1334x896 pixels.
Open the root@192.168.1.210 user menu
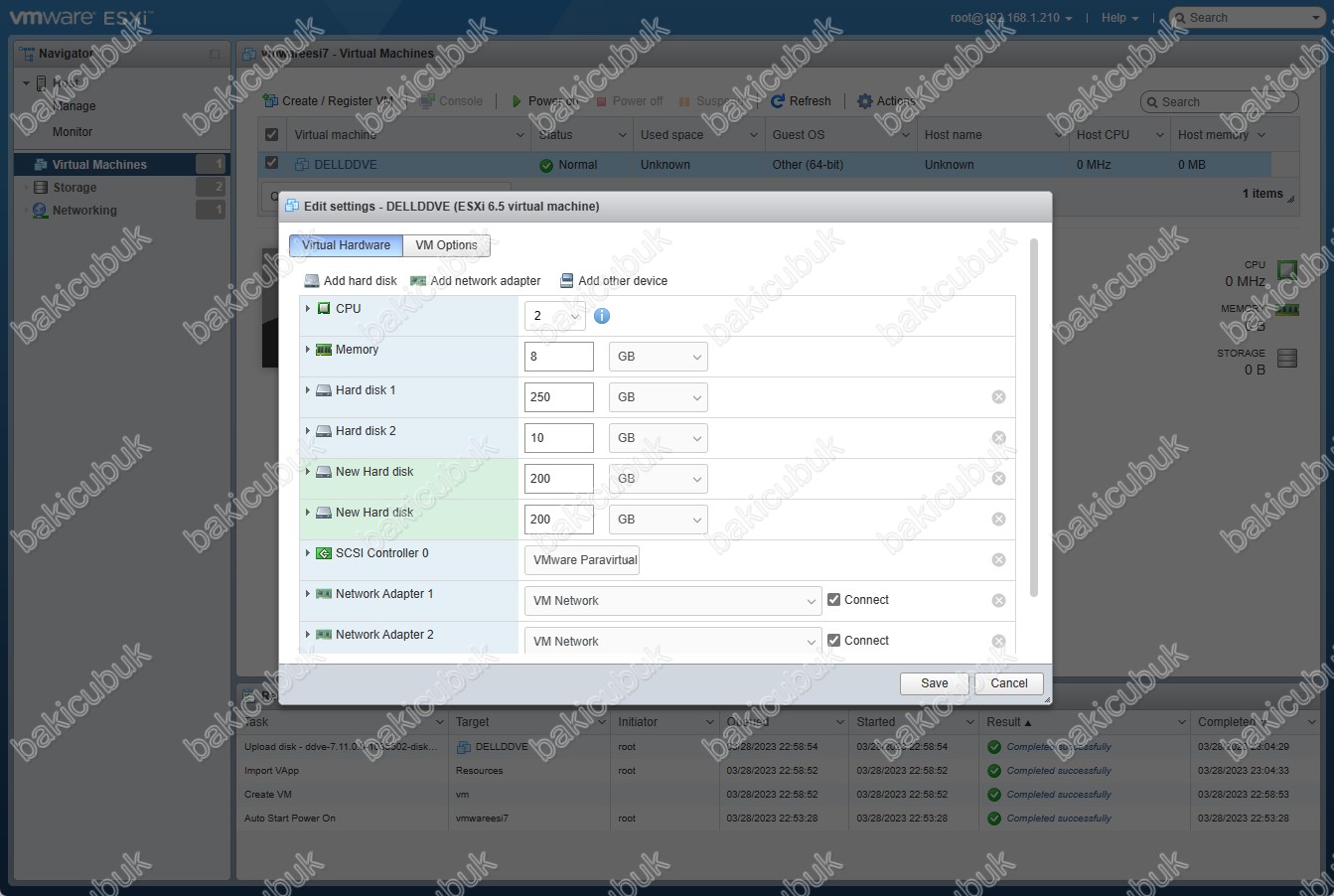pos(1010,18)
